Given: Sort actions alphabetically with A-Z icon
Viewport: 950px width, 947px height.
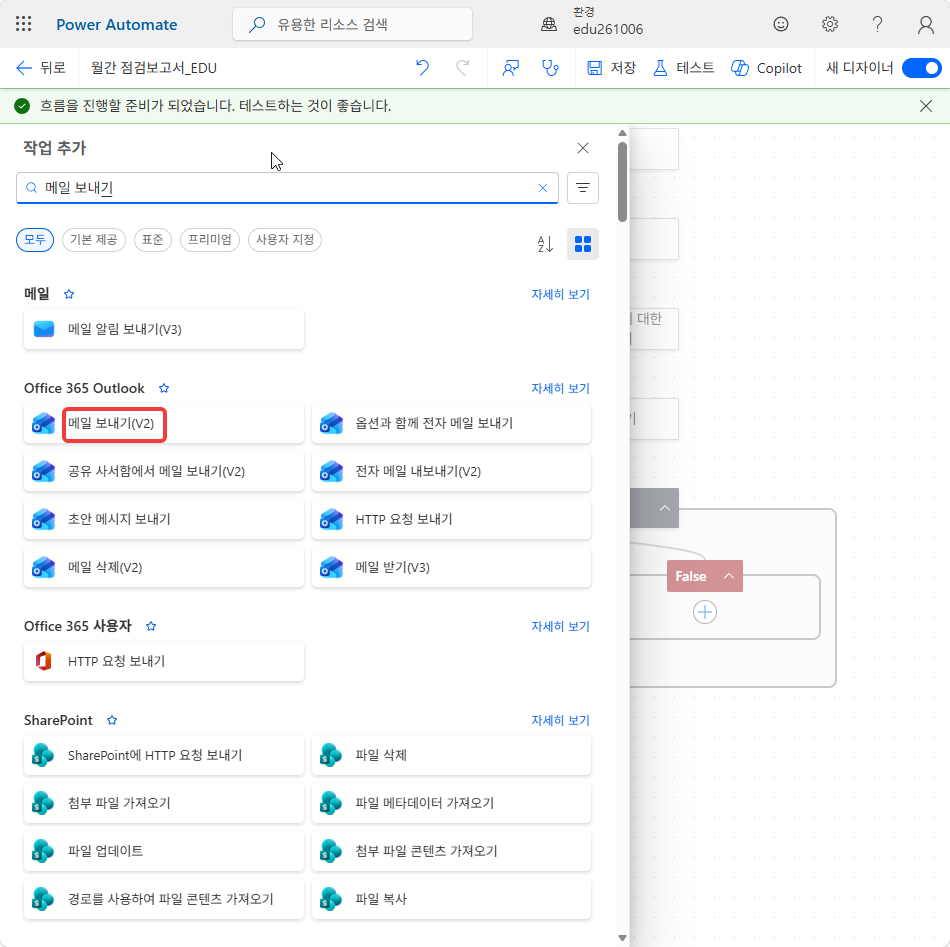Looking at the screenshot, I should pos(545,244).
